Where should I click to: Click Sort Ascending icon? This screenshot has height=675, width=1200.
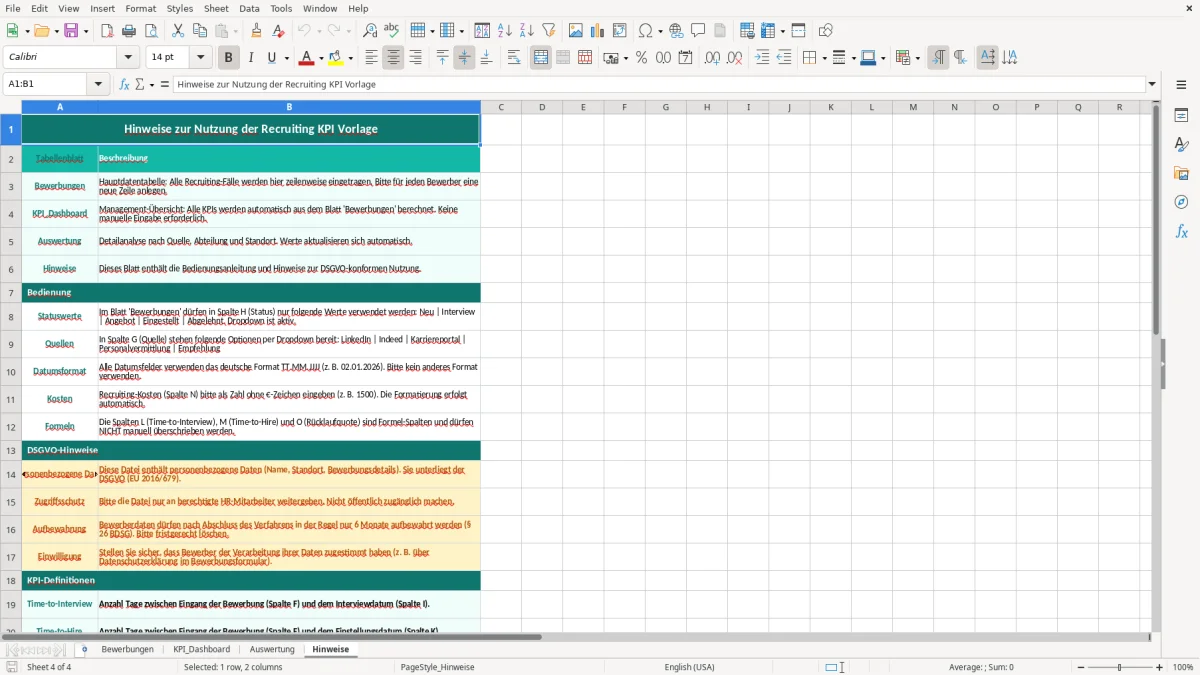coord(505,31)
